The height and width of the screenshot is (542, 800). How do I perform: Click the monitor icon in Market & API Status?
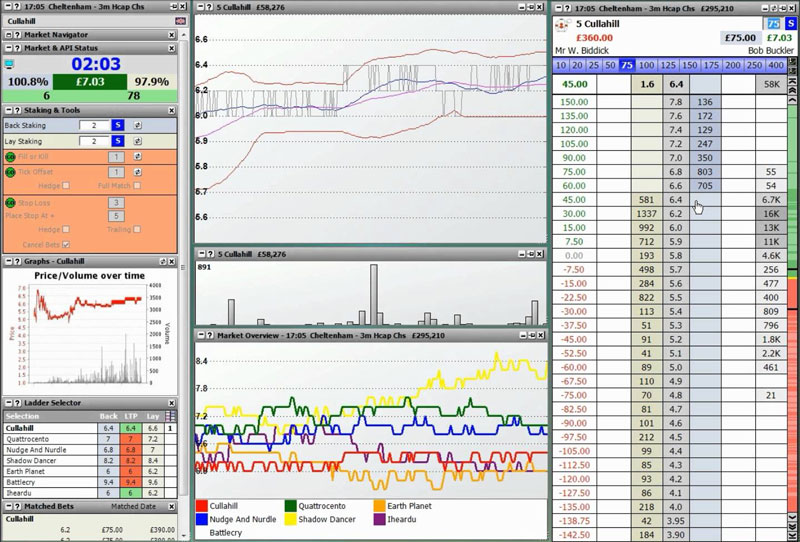pyautogui.click(x=10, y=64)
